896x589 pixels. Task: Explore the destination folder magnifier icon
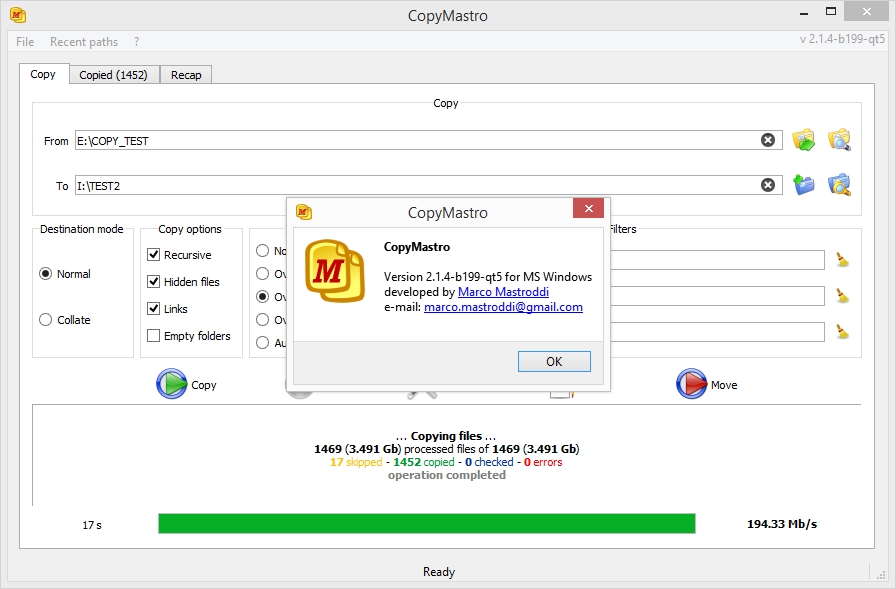[x=839, y=185]
